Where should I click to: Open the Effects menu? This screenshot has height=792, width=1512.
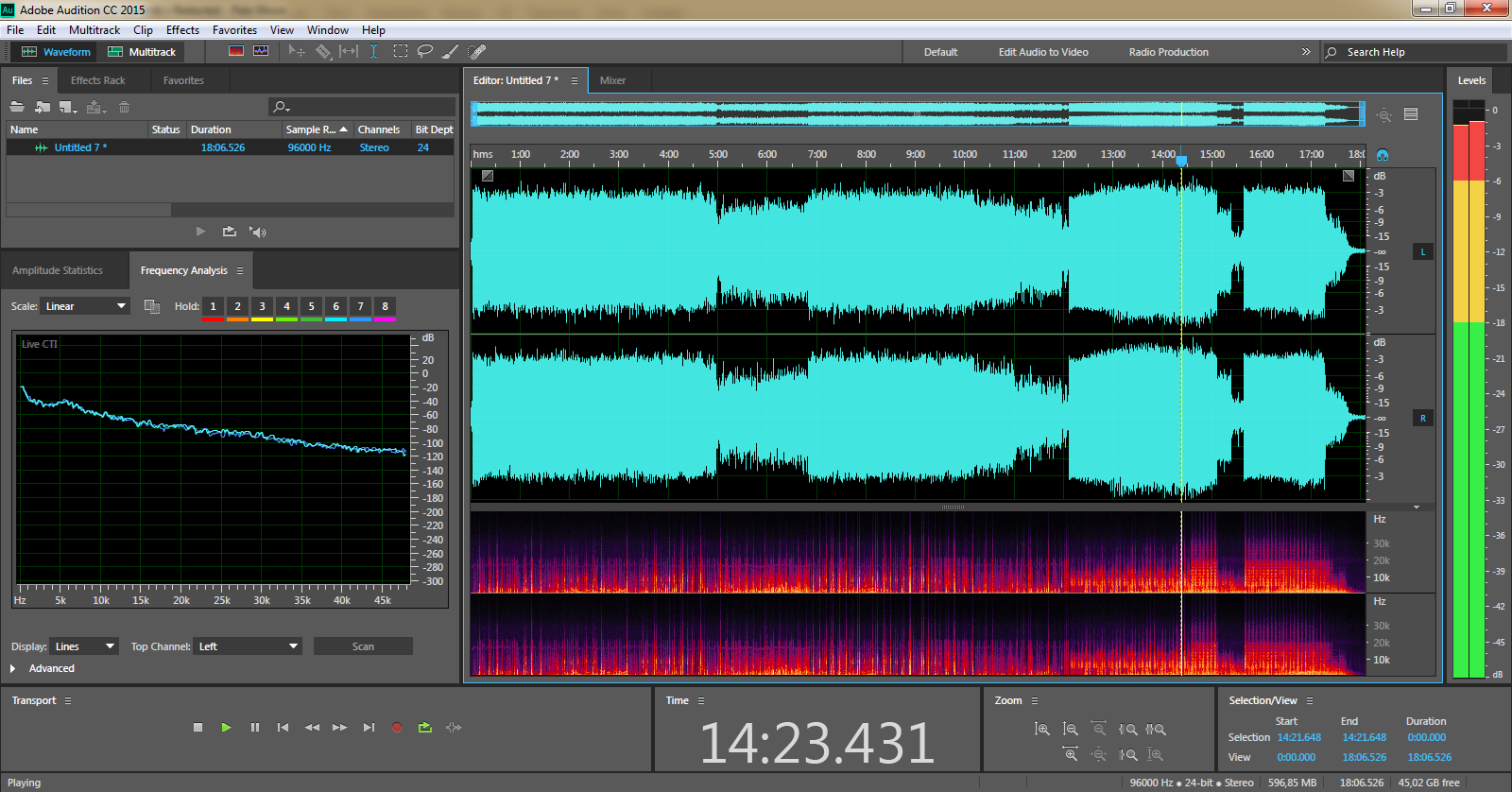point(182,30)
